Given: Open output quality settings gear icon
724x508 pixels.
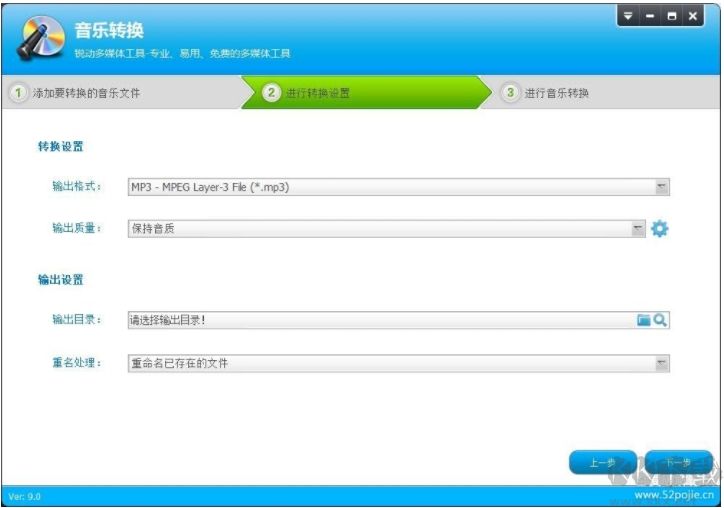Looking at the screenshot, I should pos(659,229).
